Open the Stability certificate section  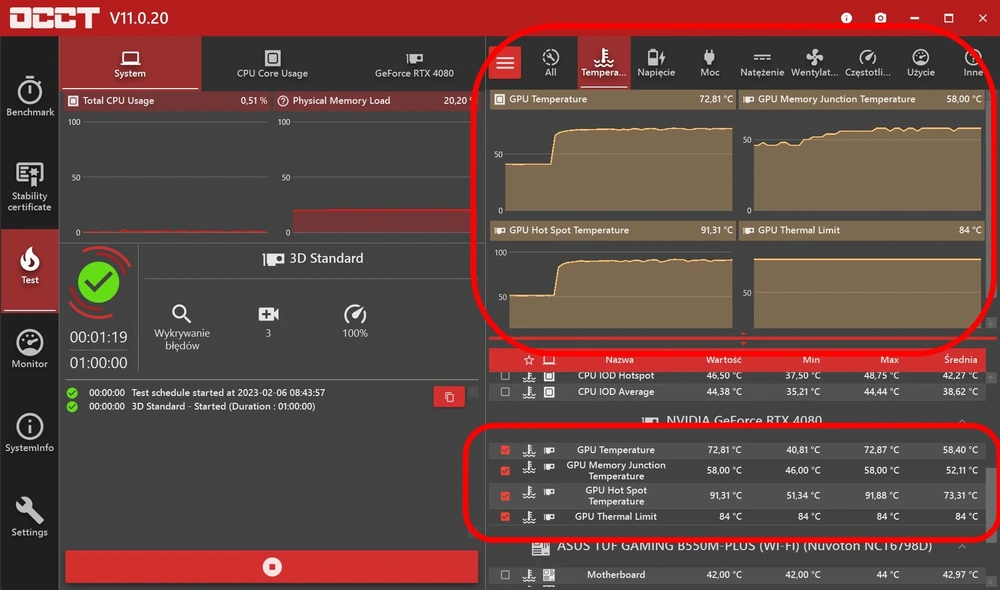tap(29, 186)
